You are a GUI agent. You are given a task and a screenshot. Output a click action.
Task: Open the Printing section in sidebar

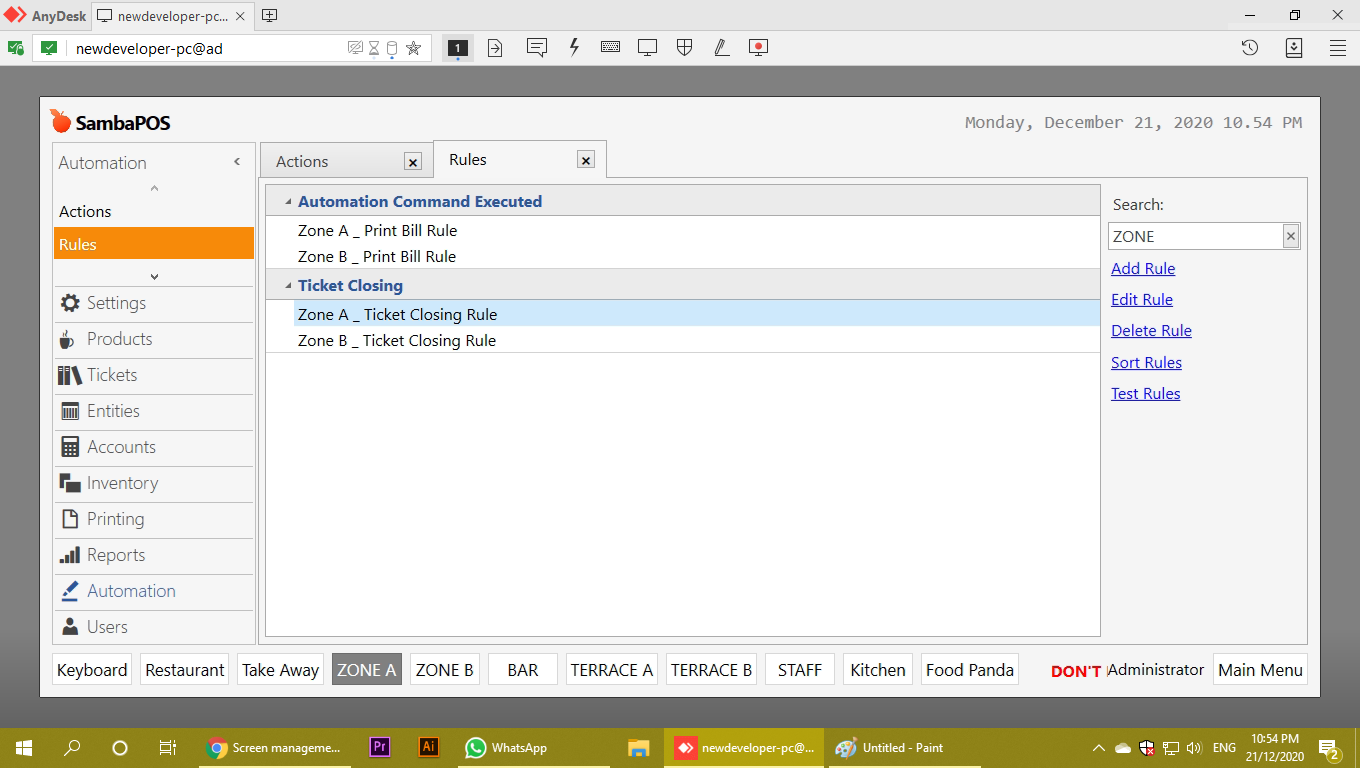click(x=154, y=519)
